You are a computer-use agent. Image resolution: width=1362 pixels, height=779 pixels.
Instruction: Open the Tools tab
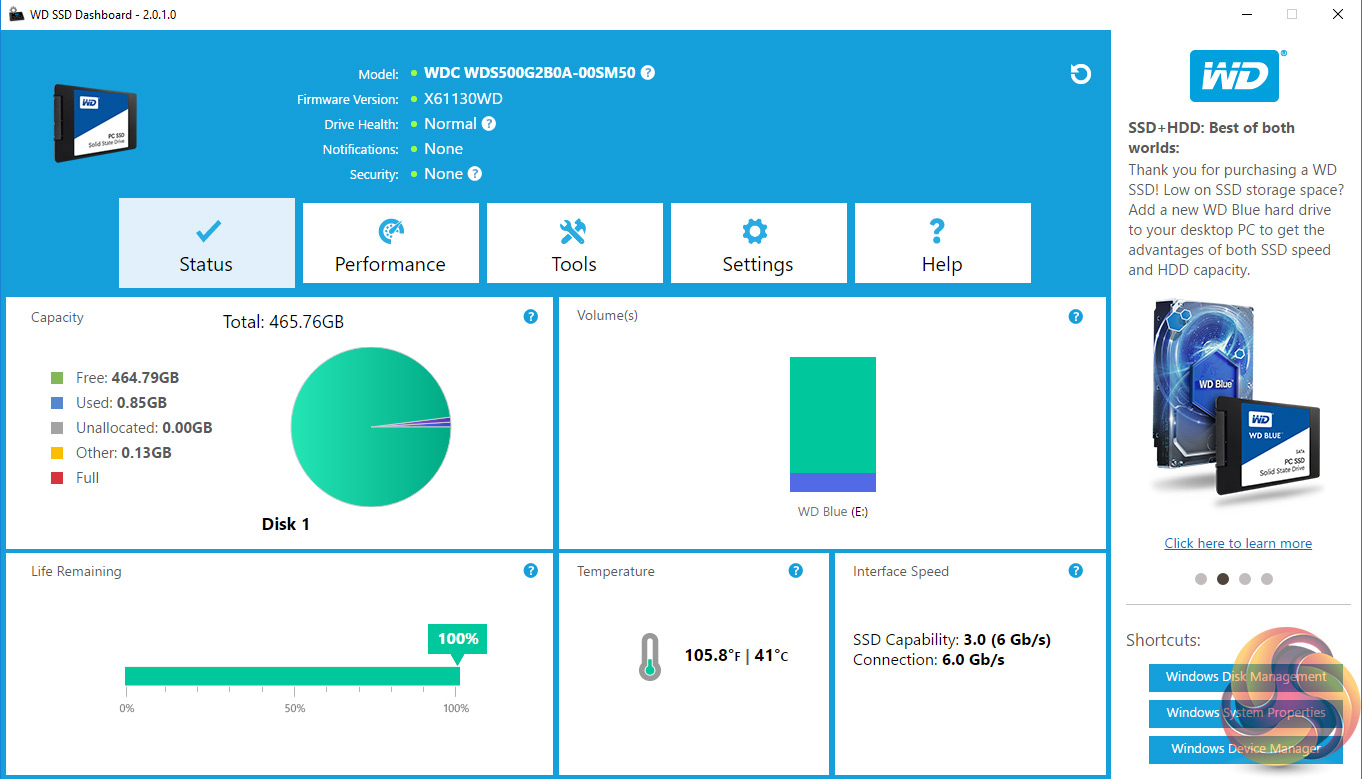tap(574, 244)
